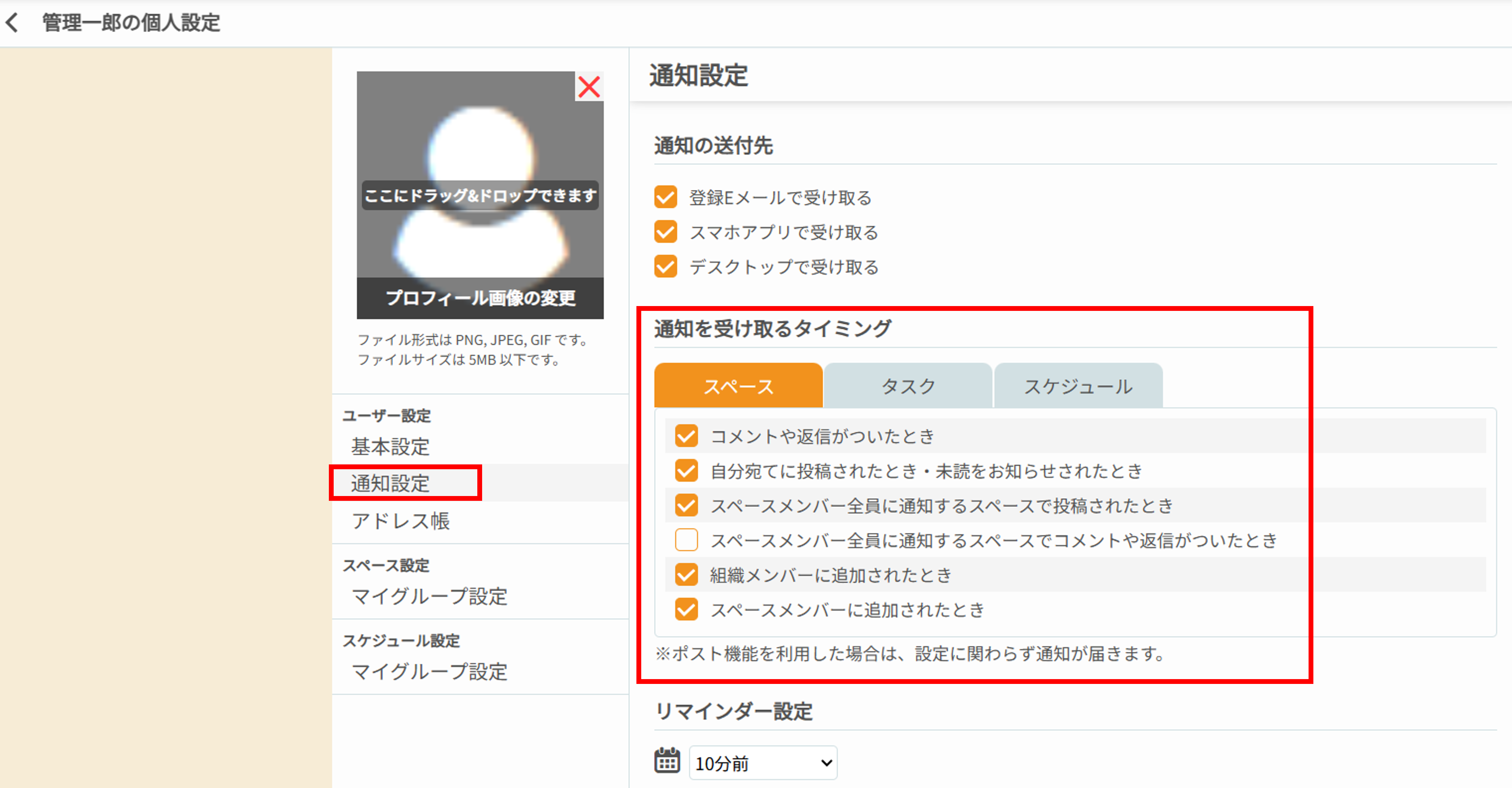1512x788 pixels.
Task: Click the ファイル形式は PNG, JPEG, GIF text
Action: 473,340
